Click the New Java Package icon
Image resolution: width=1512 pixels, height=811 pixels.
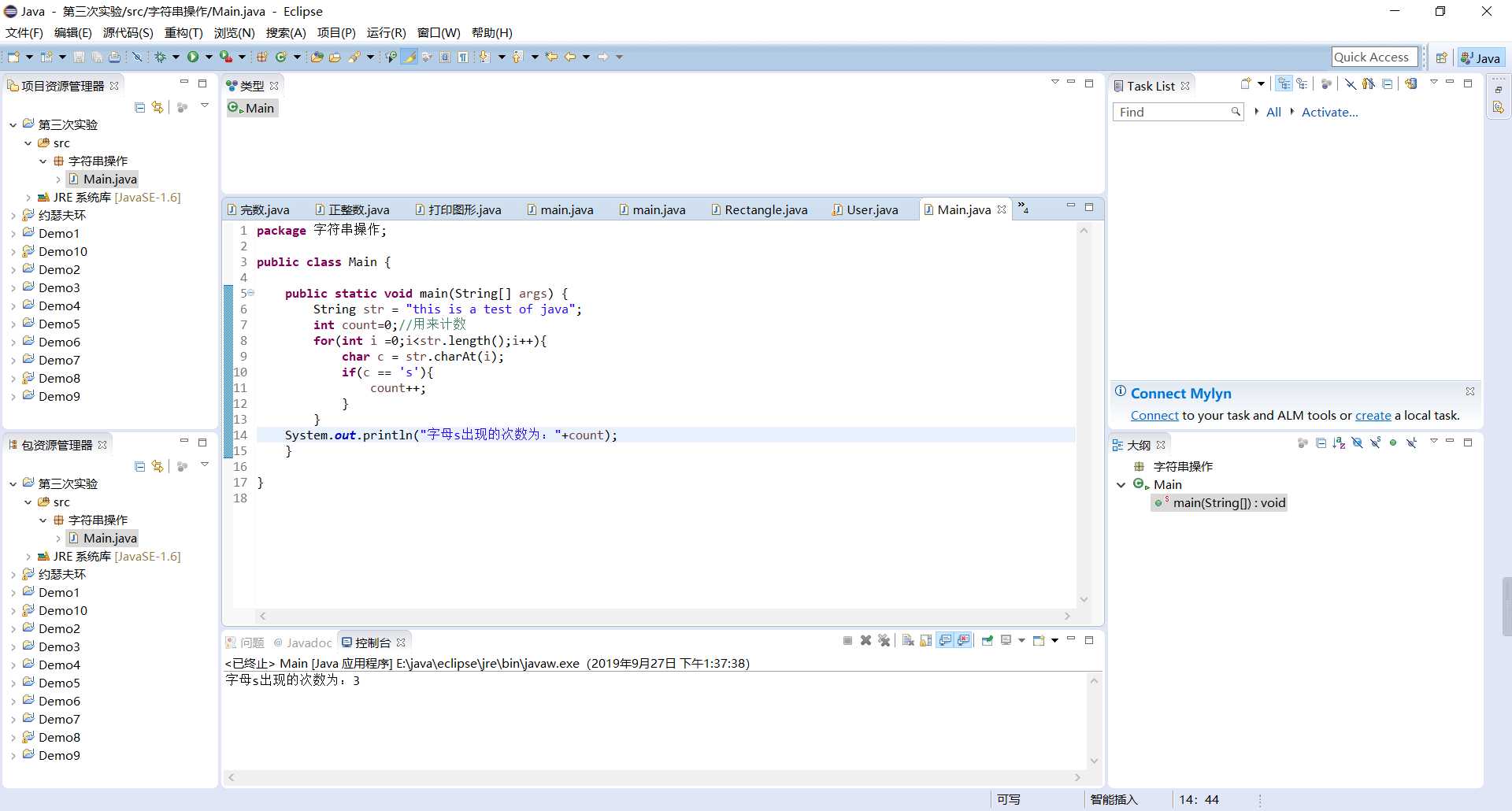tap(261, 57)
